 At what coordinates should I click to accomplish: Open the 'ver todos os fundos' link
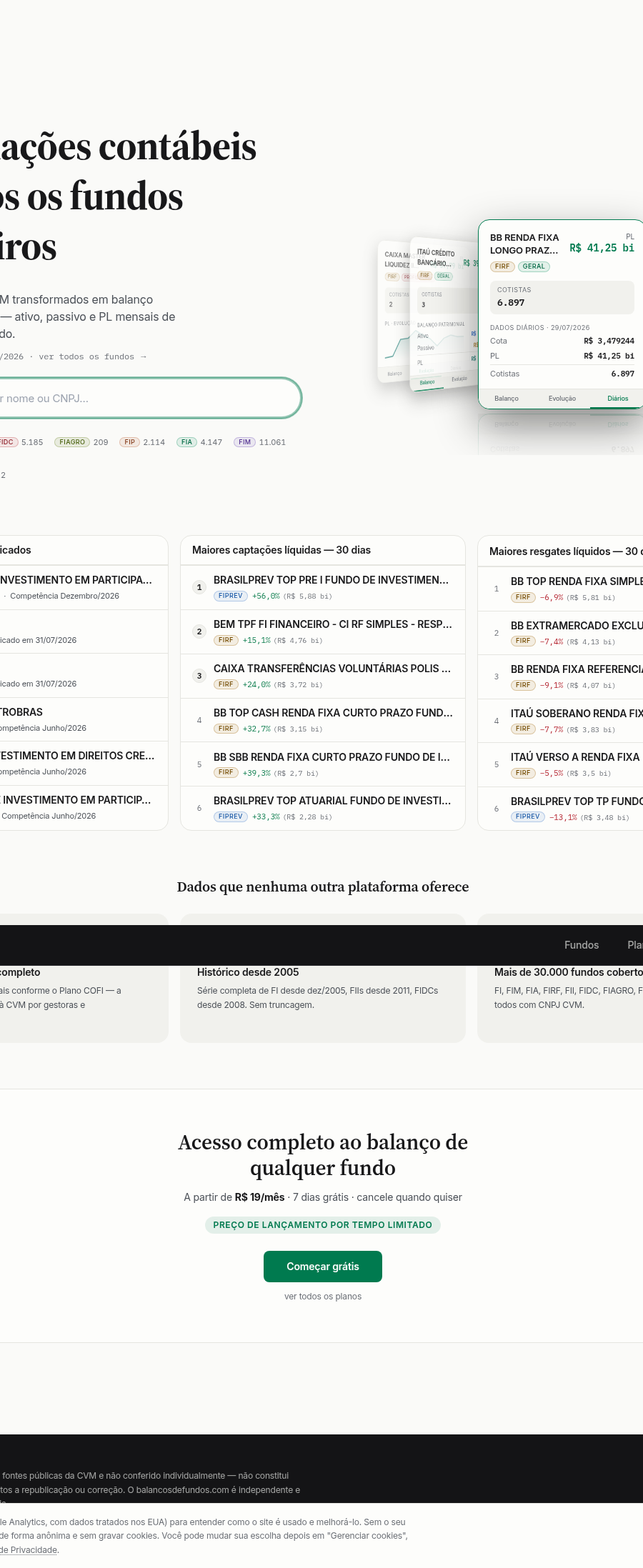pyautogui.click(x=93, y=356)
